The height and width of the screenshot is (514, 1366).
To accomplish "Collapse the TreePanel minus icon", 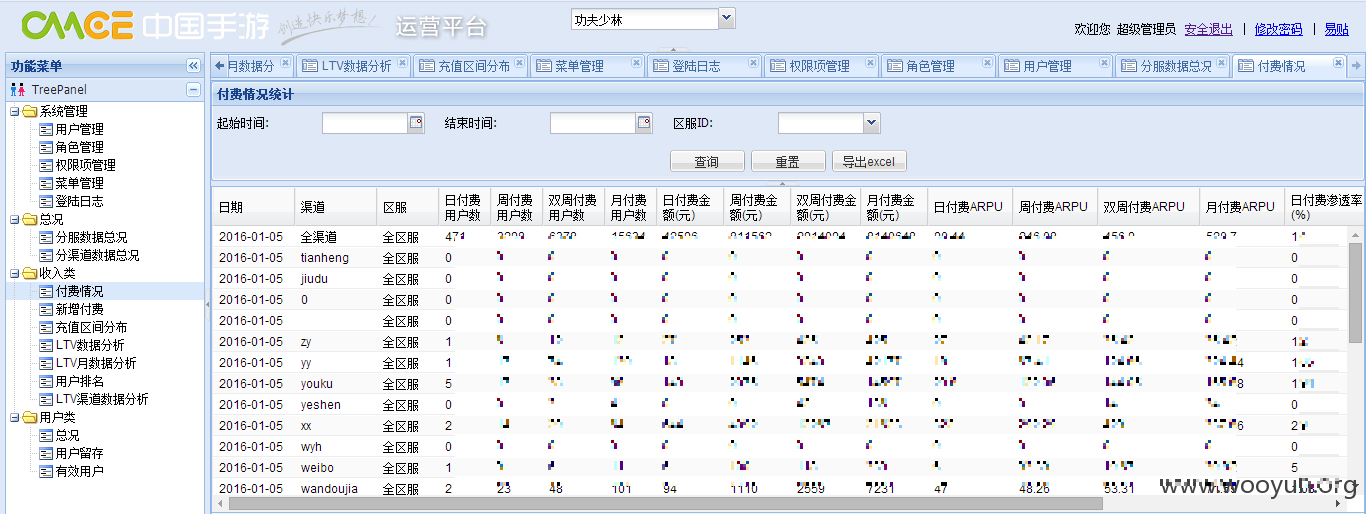I will click(193, 90).
